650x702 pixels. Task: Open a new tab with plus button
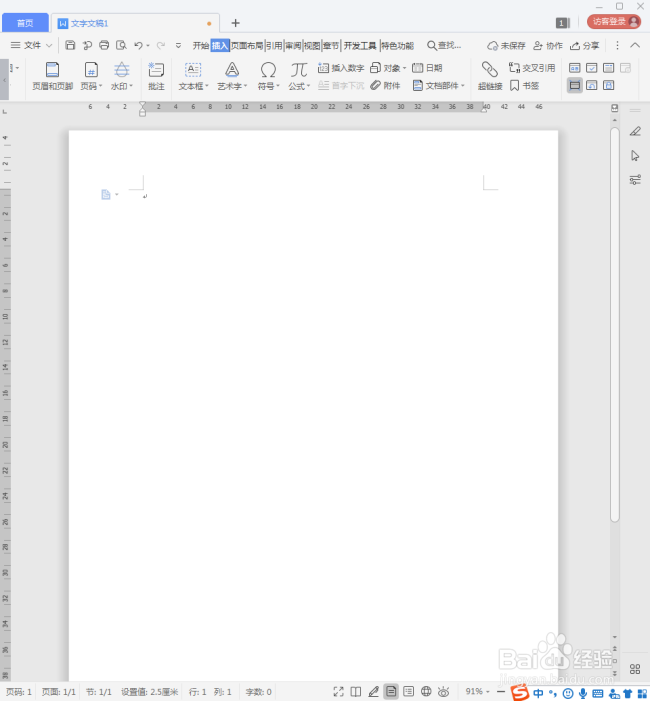click(x=235, y=23)
